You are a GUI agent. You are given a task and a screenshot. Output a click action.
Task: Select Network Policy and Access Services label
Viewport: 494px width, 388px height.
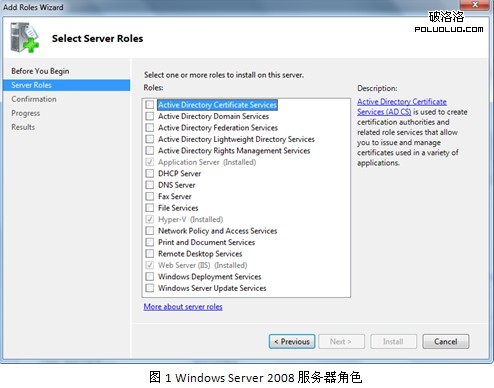217,231
